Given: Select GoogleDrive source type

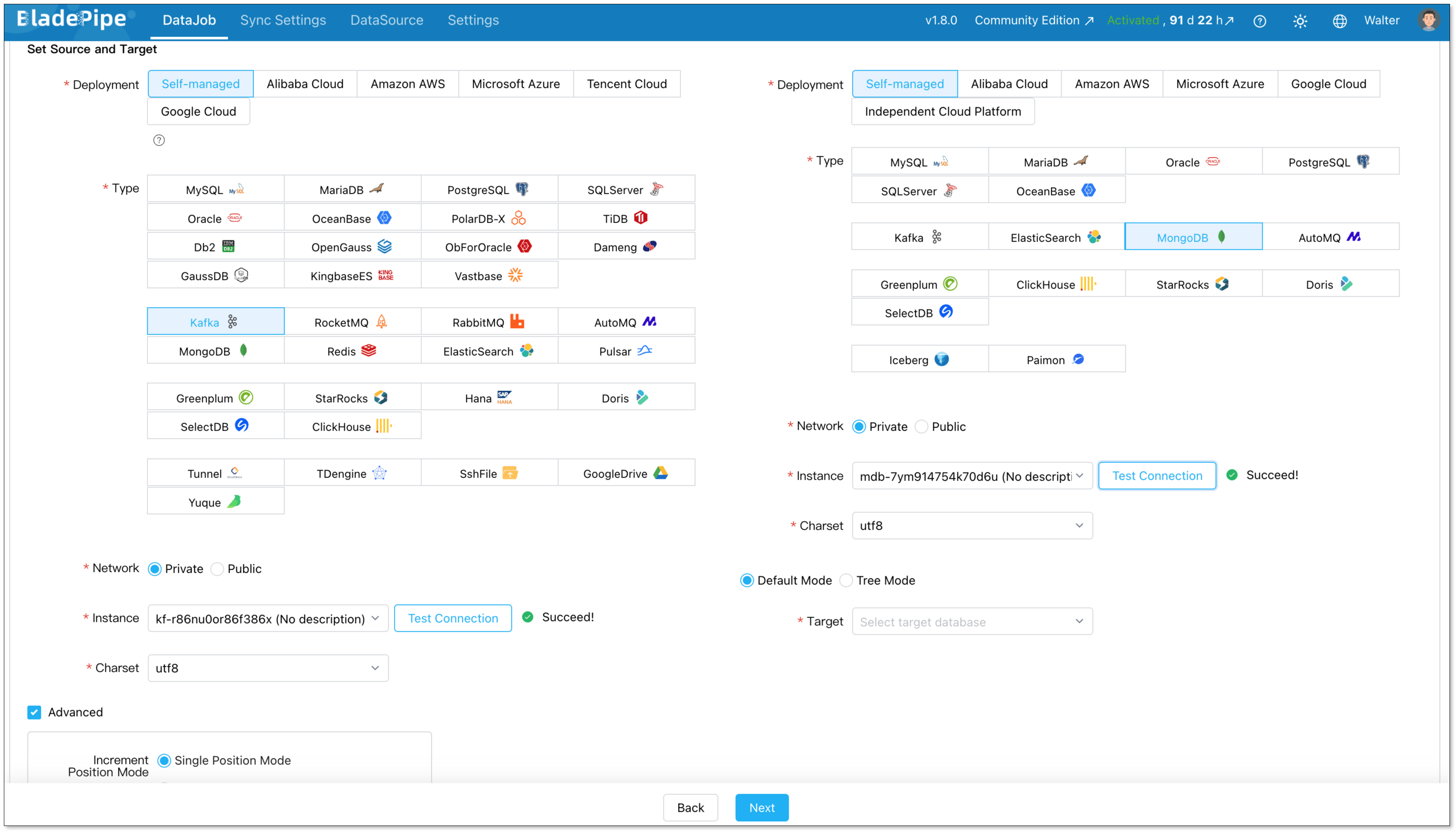Looking at the screenshot, I should pos(626,473).
